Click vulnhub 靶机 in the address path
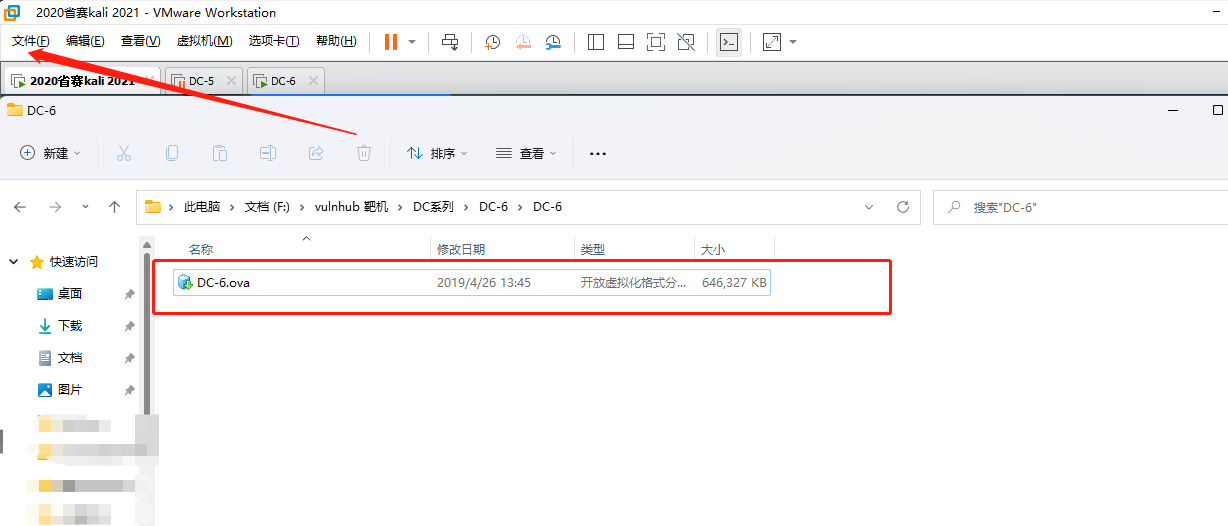The height and width of the screenshot is (526, 1228). 352,207
